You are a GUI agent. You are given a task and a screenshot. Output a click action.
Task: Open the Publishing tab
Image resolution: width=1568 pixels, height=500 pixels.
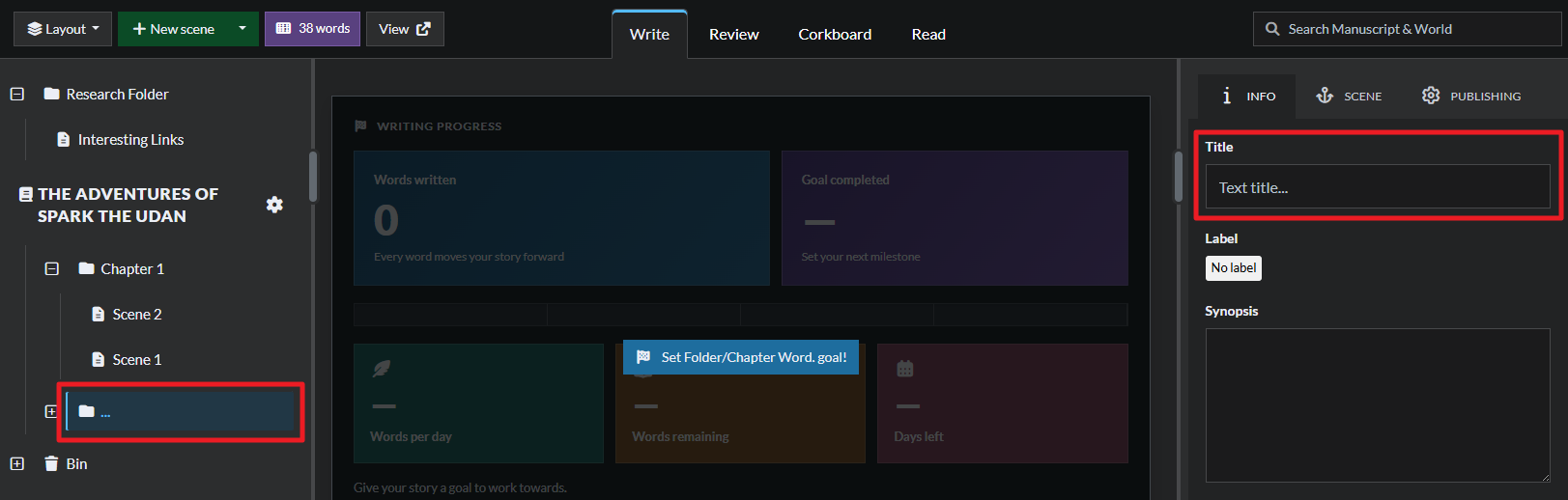1471,96
